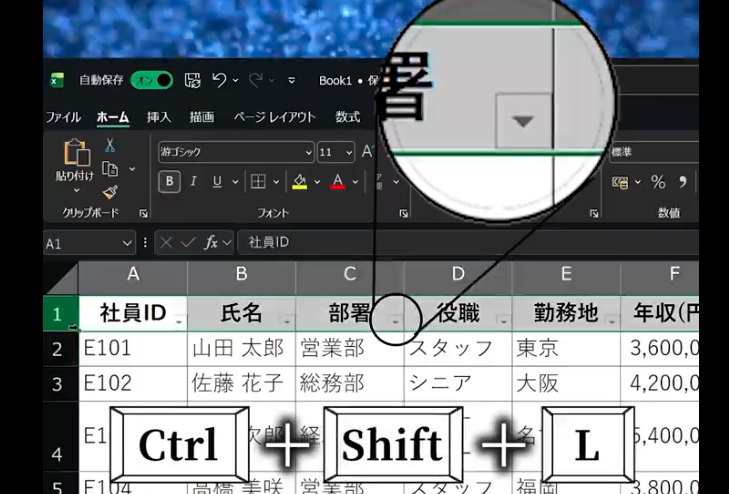Click the Save icon in title bar

click(193, 80)
